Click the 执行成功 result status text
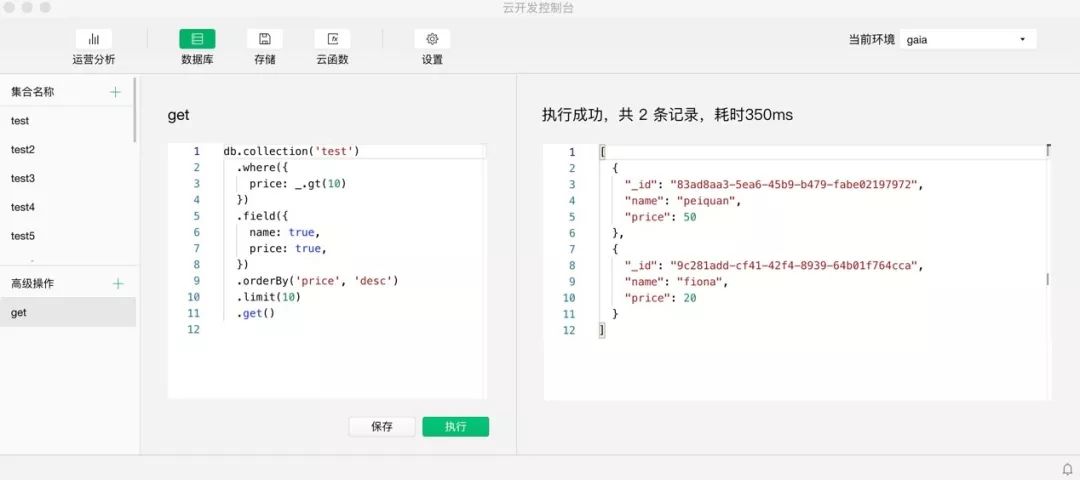 667,115
